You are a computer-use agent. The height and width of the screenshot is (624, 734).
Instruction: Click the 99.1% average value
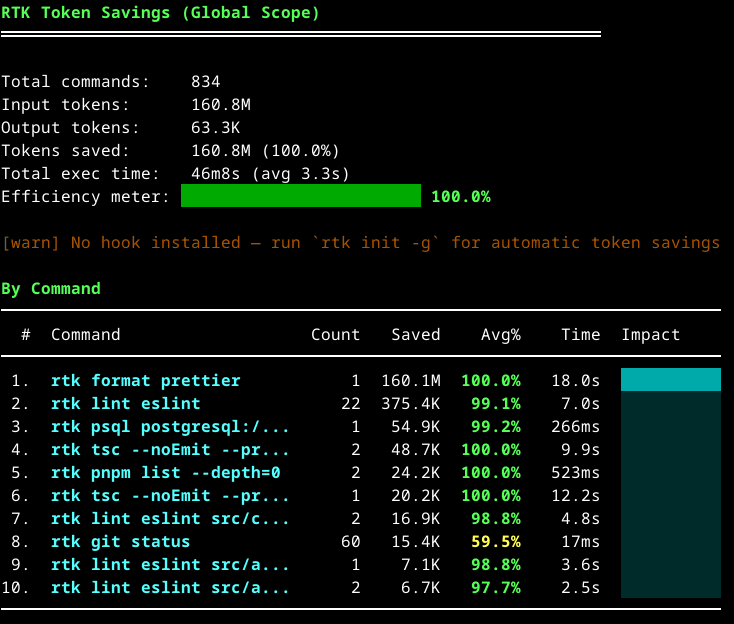click(x=496, y=404)
